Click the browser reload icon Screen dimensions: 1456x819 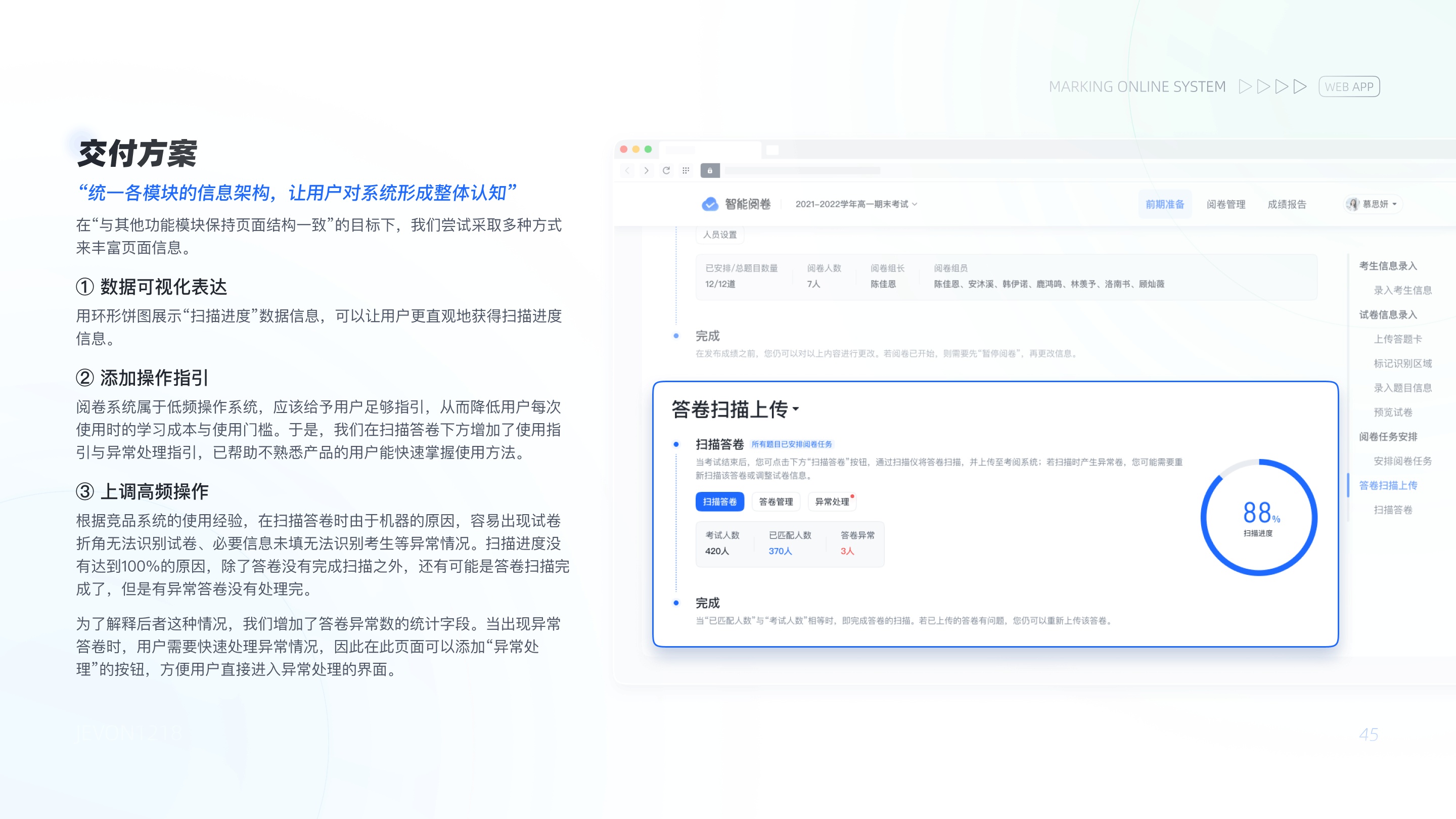(666, 170)
